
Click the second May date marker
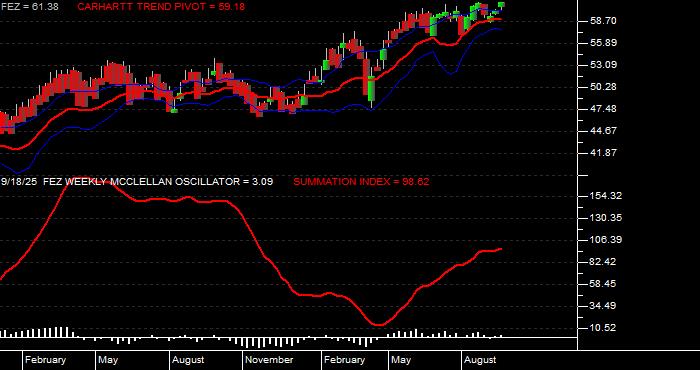click(x=400, y=360)
